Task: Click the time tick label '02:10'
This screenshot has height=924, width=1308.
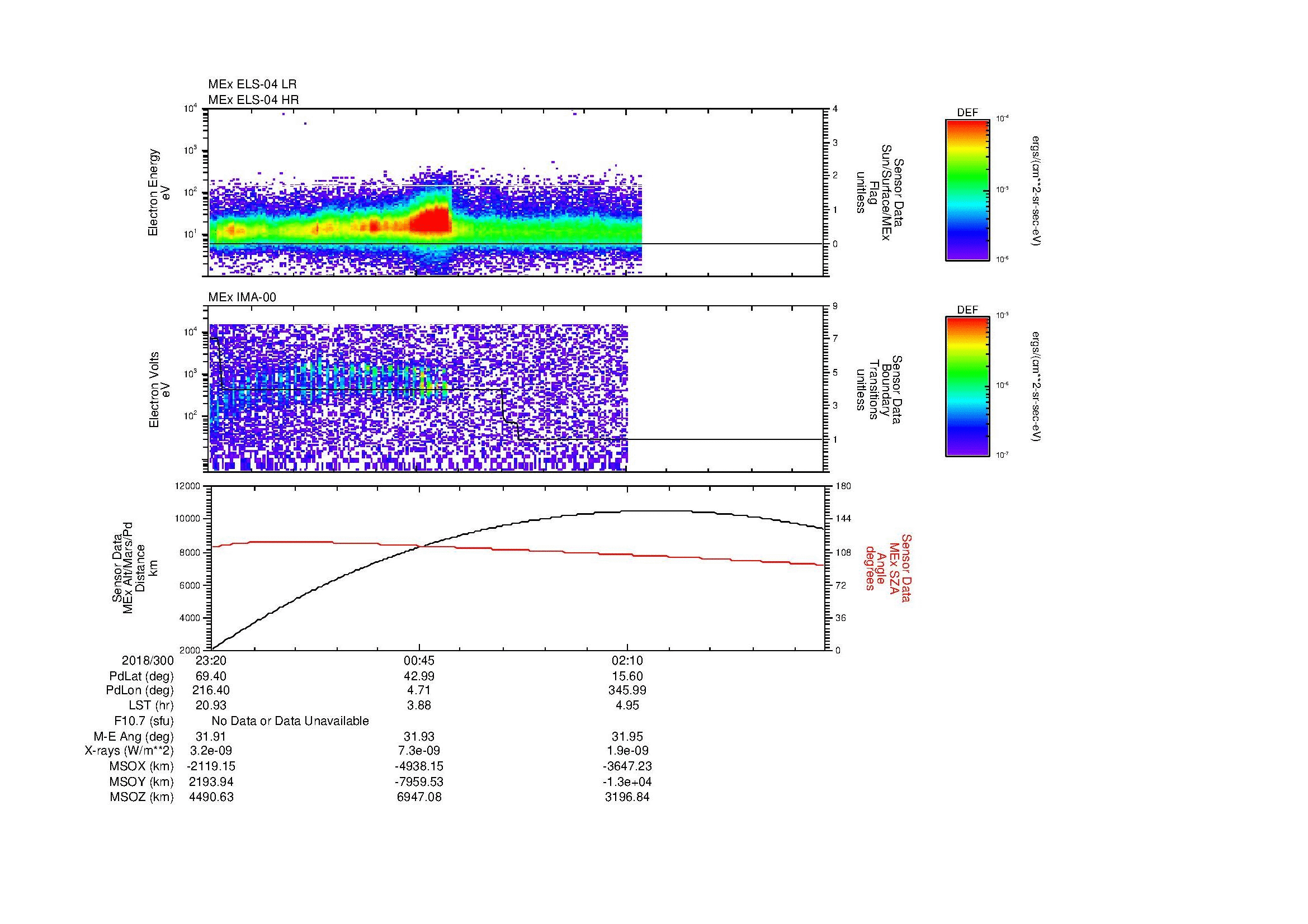Action: 627,661
